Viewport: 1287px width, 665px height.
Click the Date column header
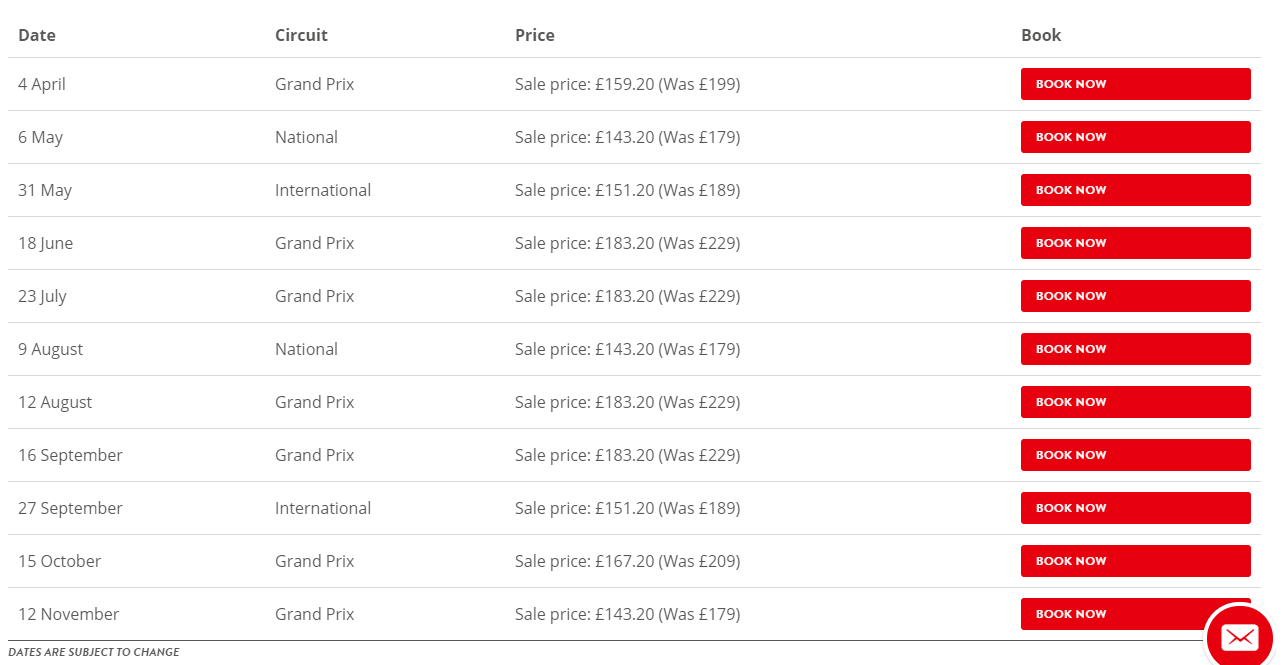click(x=37, y=35)
